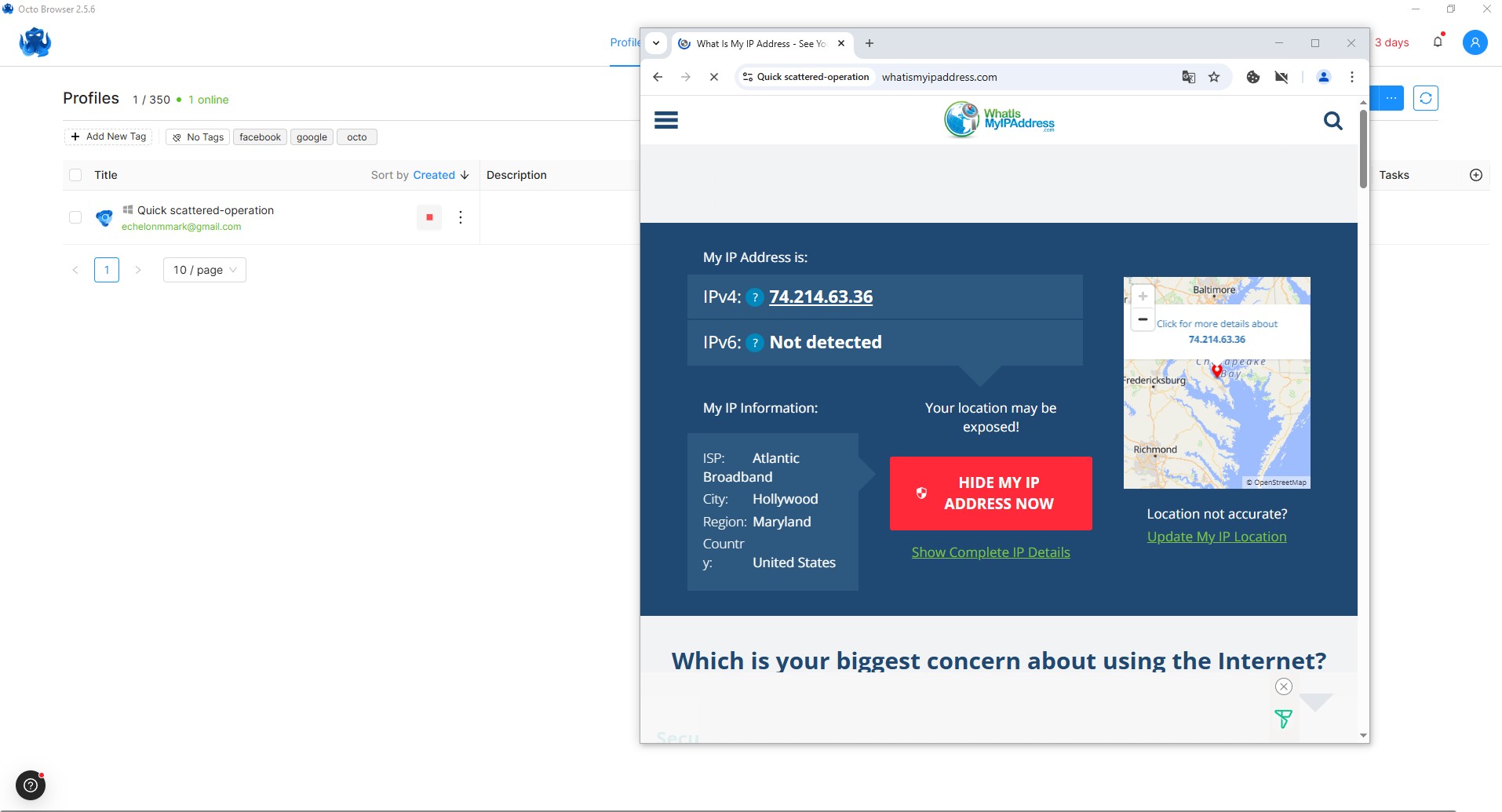
Task: Open the three-dot menu for the profile row
Action: point(461,217)
